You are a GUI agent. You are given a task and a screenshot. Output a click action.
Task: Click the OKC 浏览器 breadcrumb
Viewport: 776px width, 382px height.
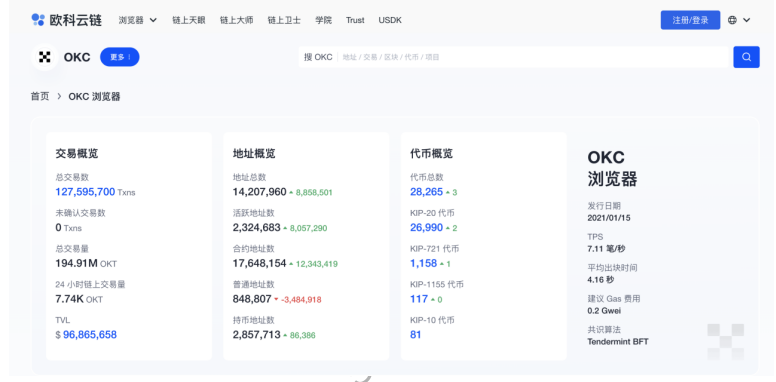[94, 96]
